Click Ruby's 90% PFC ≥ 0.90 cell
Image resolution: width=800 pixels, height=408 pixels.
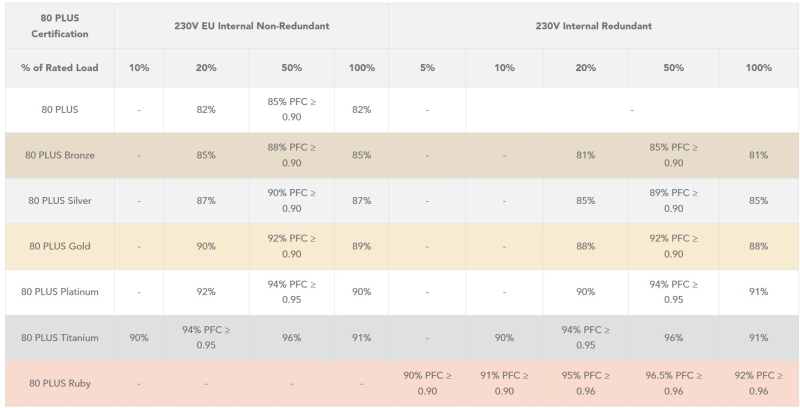[427, 383]
